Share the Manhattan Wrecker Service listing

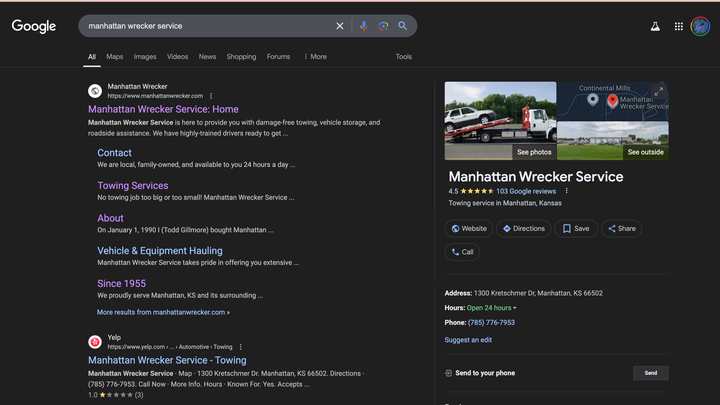tap(622, 229)
